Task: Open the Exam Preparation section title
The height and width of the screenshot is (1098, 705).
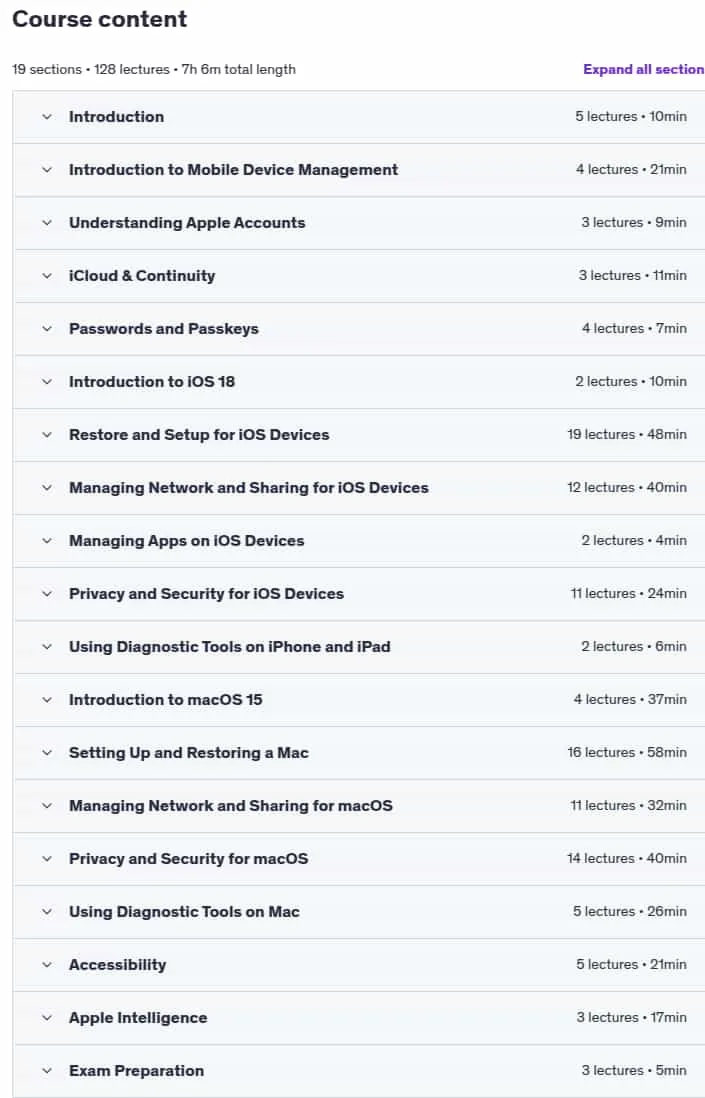Action: (x=137, y=1071)
